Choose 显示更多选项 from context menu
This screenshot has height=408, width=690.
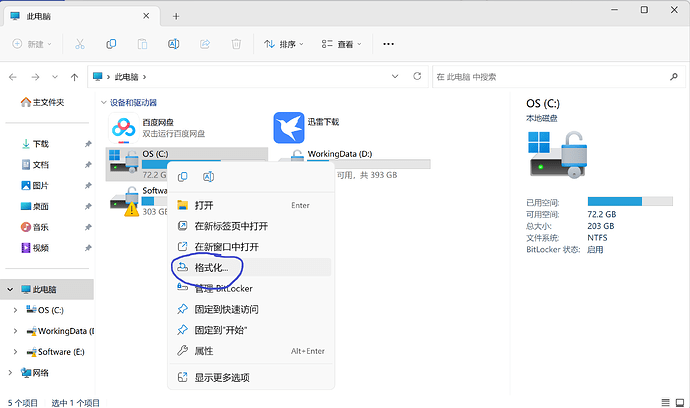point(251,378)
